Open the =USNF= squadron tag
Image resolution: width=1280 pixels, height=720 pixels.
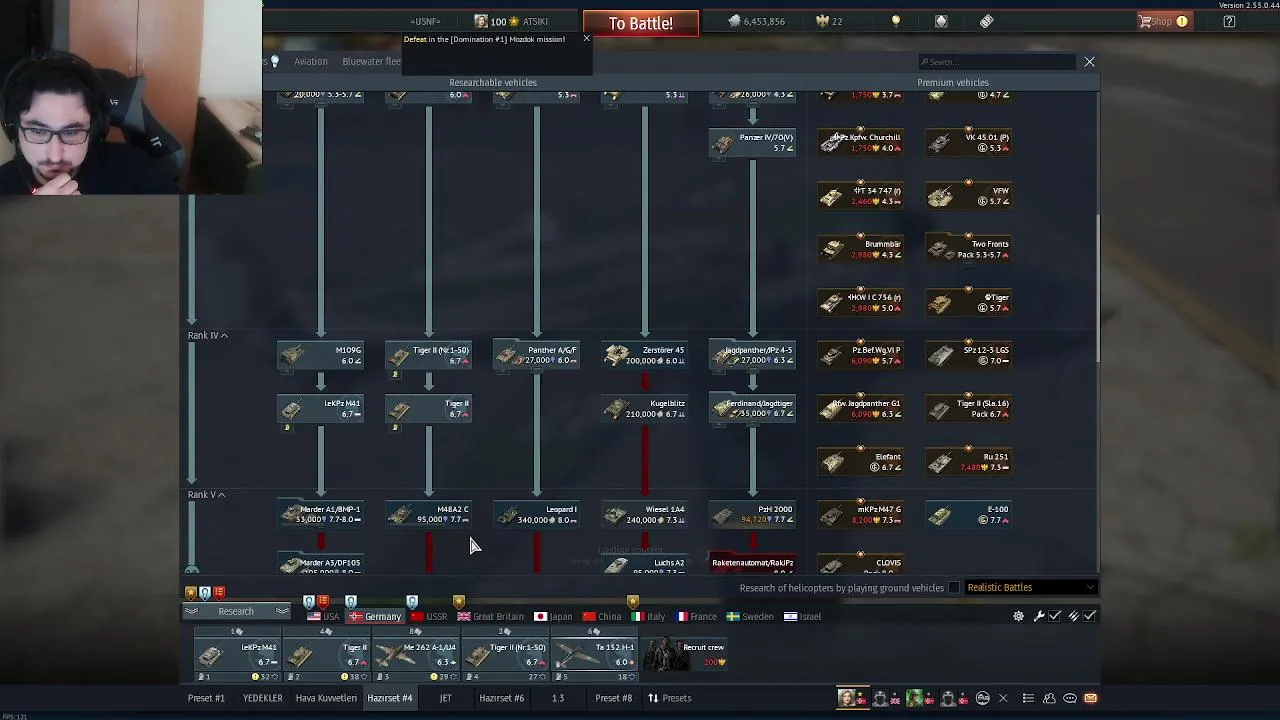(425, 21)
